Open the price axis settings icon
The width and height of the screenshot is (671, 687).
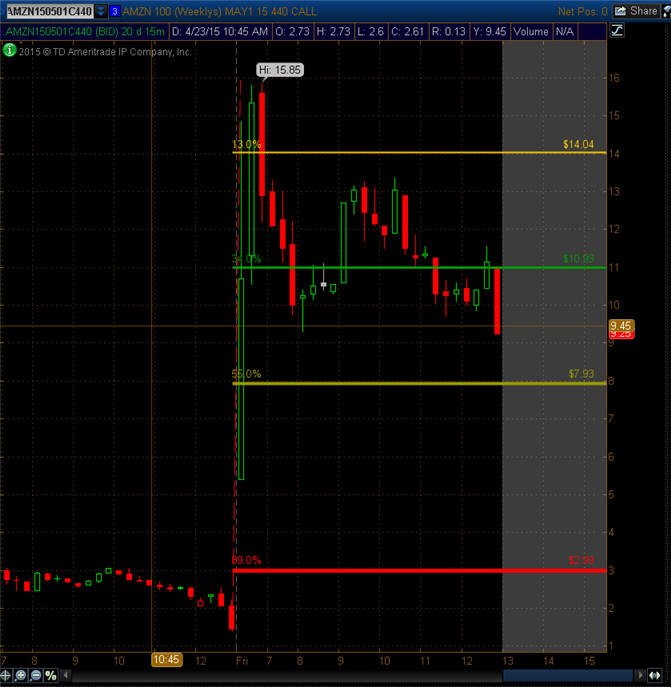617,31
